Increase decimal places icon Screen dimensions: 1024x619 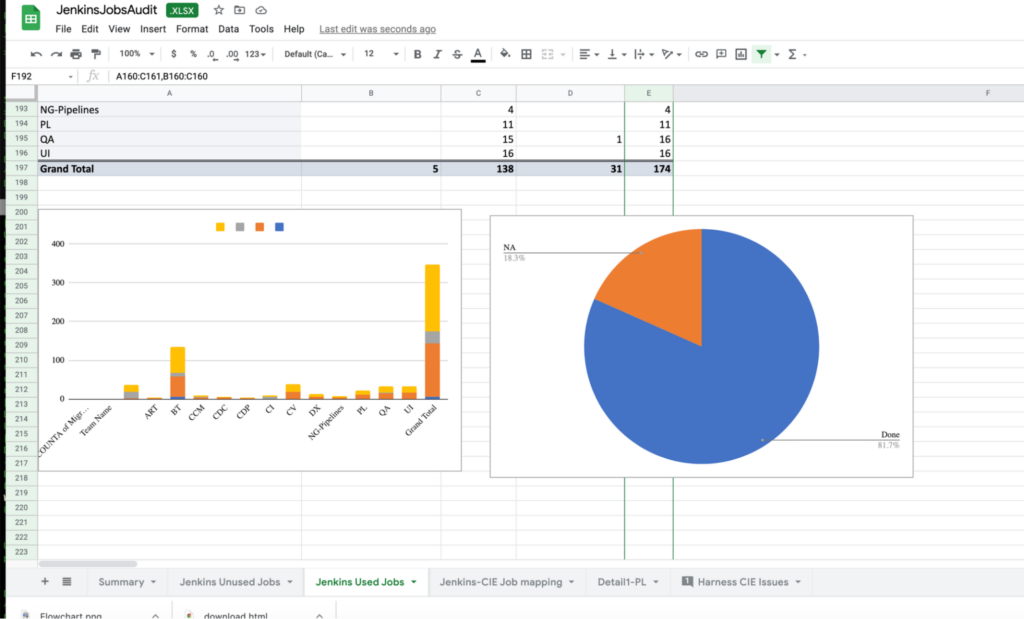point(232,54)
